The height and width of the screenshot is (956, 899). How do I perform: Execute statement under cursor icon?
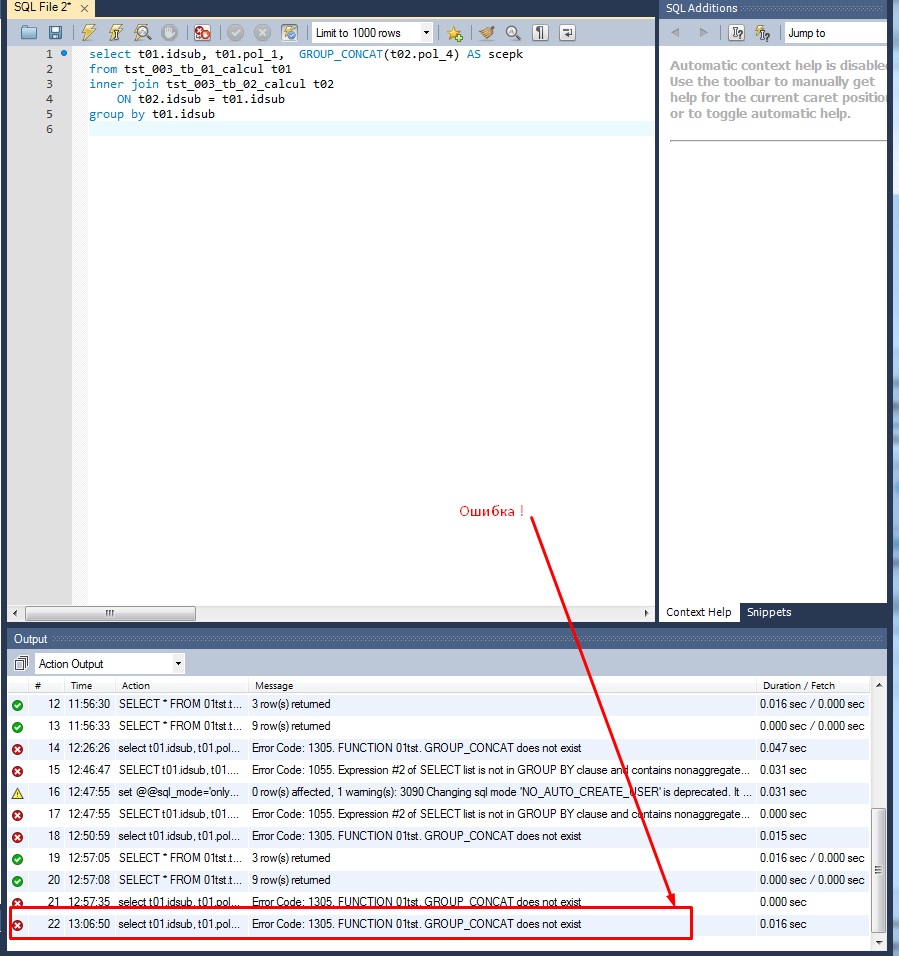116,33
